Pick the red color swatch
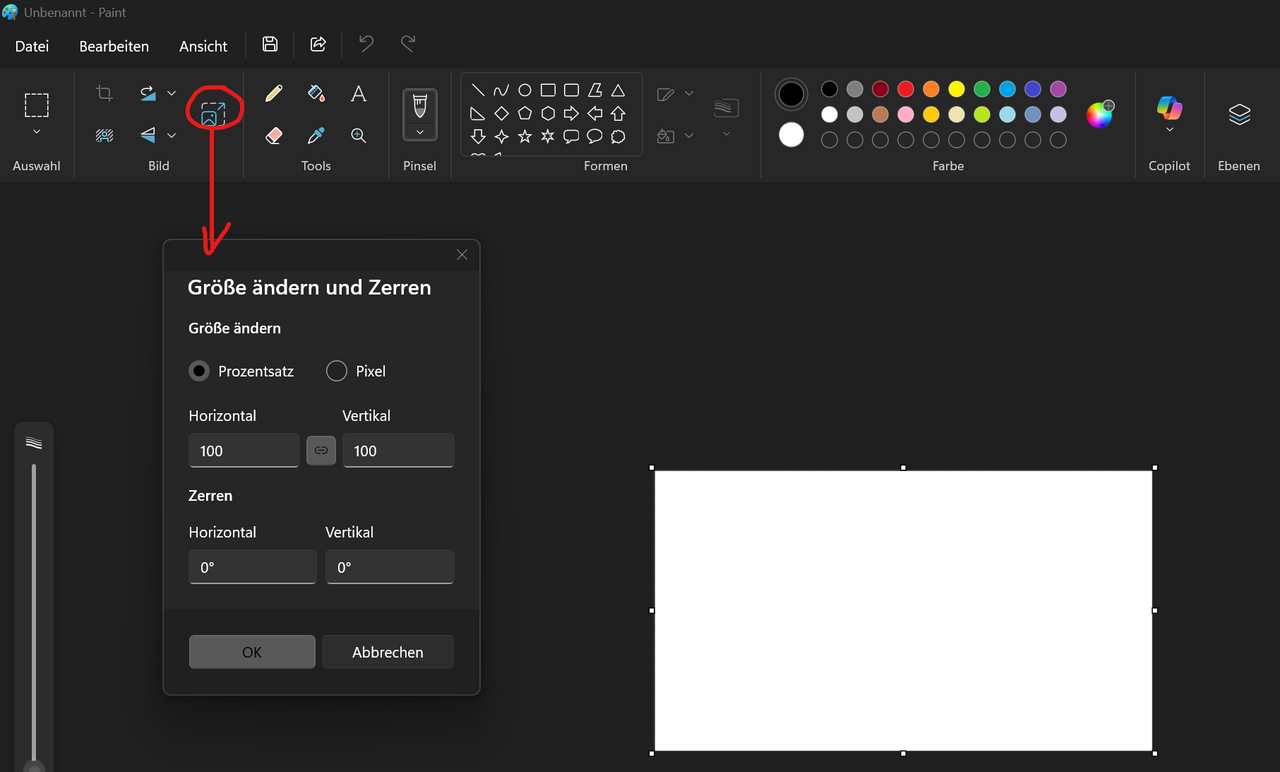Screen dimensions: 1280x772 pyautogui.click(x=905, y=89)
